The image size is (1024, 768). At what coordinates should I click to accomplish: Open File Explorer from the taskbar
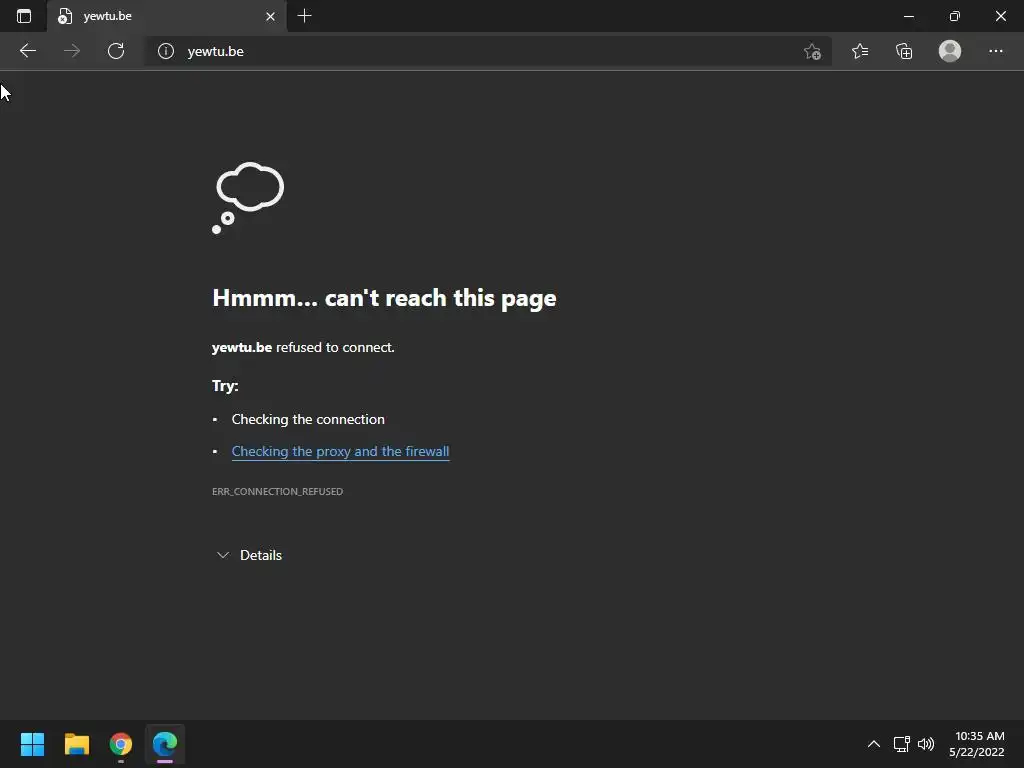(x=76, y=744)
